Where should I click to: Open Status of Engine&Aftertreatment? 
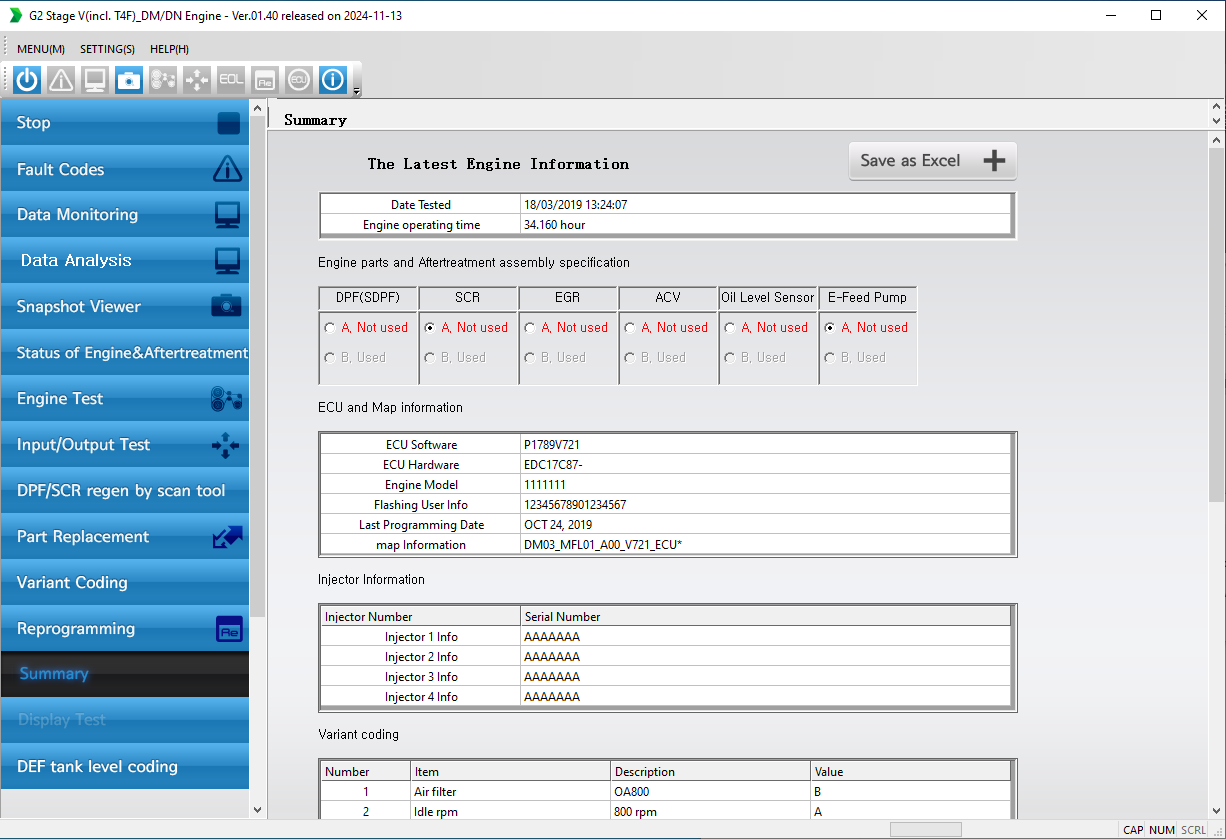[124, 353]
